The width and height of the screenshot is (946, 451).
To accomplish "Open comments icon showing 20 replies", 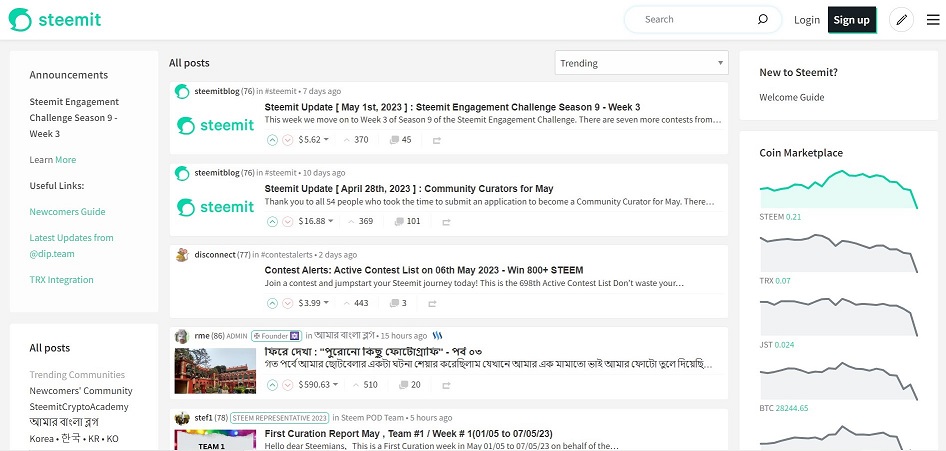I will (x=404, y=385).
